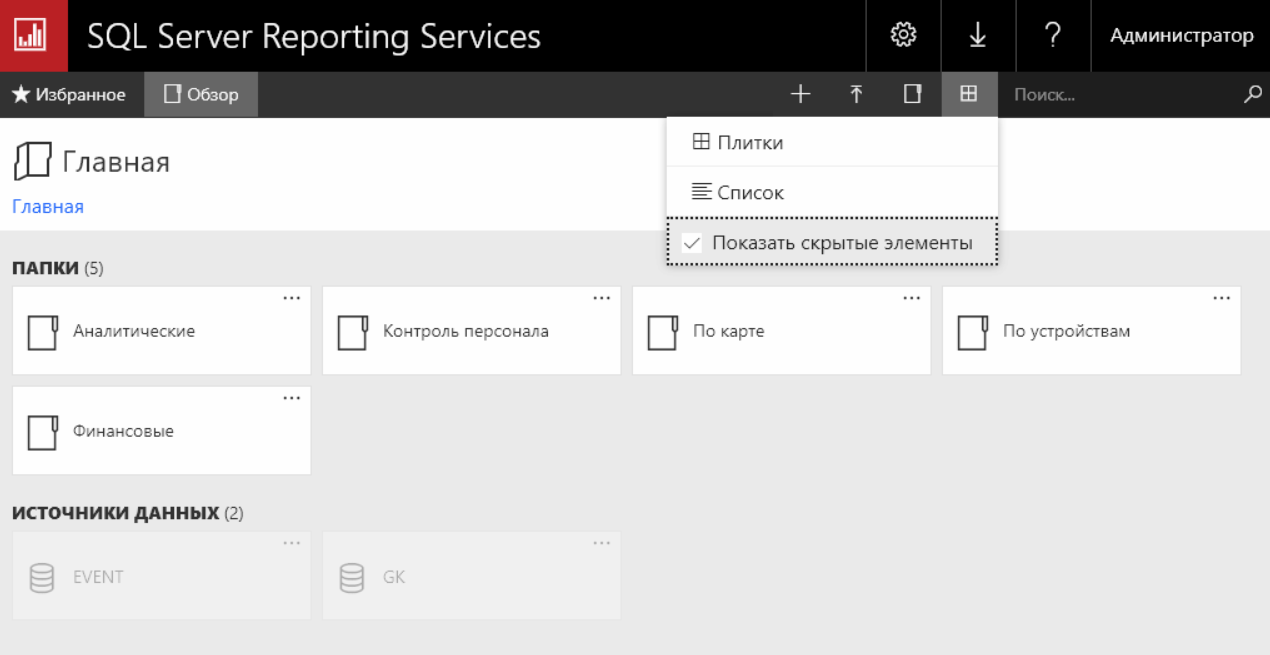Click the EVENT data source name
The width and height of the screenshot is (1270, 655).
tap(98, 577)
